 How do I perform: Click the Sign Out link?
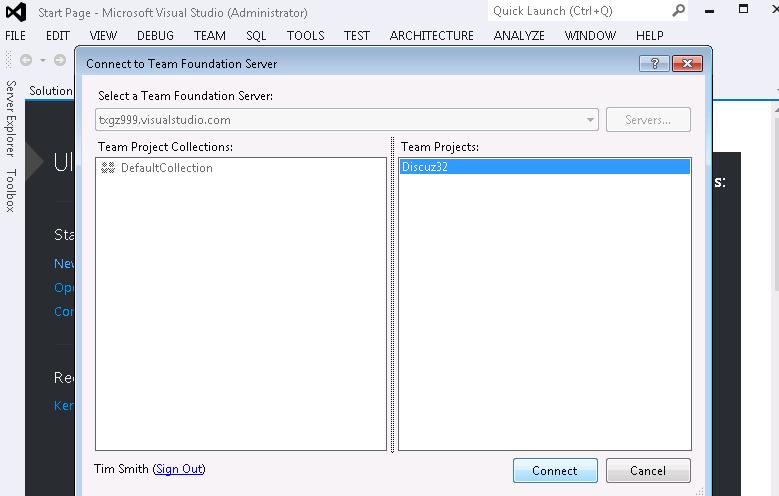tap(179, 469)
